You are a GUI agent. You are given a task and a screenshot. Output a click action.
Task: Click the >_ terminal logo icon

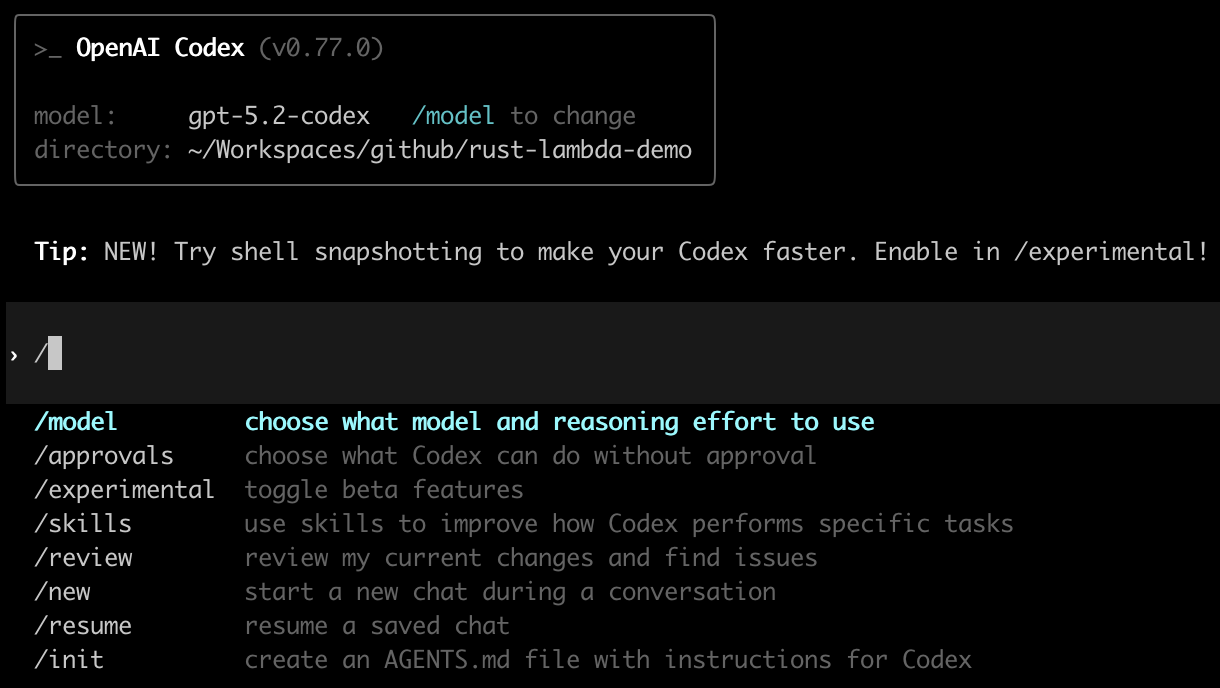(x=48, y=49)
